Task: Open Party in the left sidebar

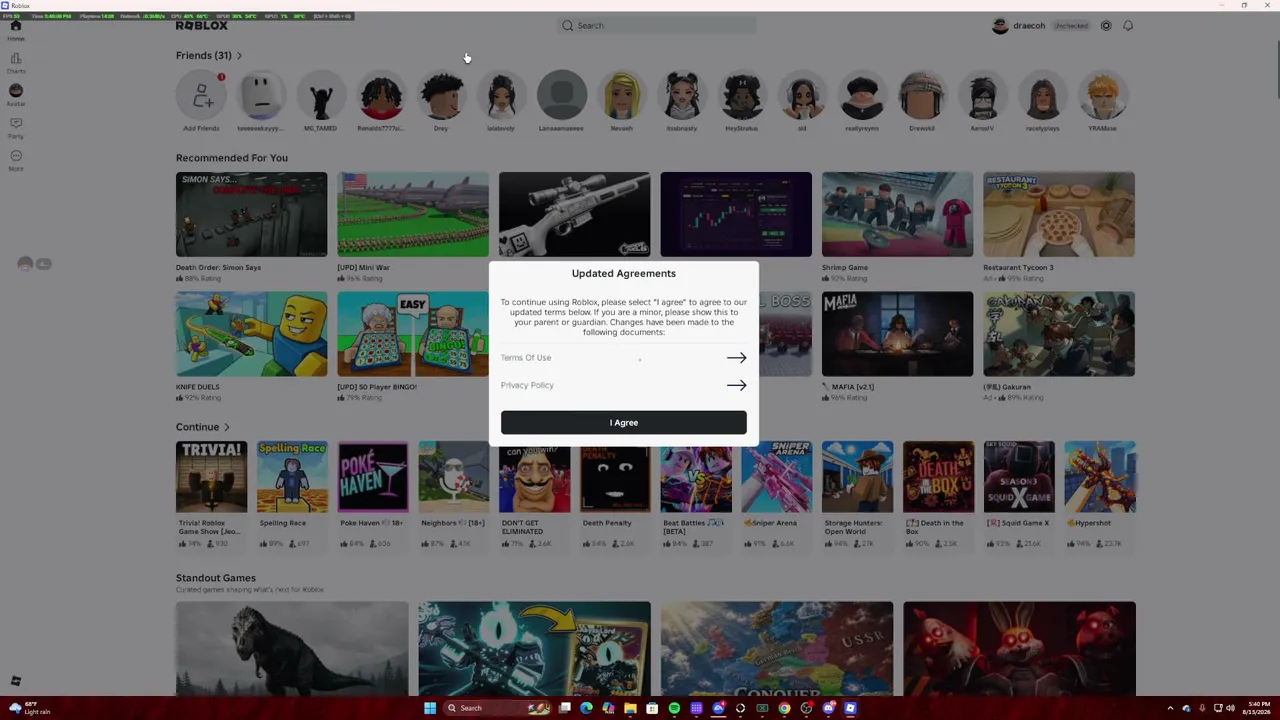Action: click(x=16, y=127)
